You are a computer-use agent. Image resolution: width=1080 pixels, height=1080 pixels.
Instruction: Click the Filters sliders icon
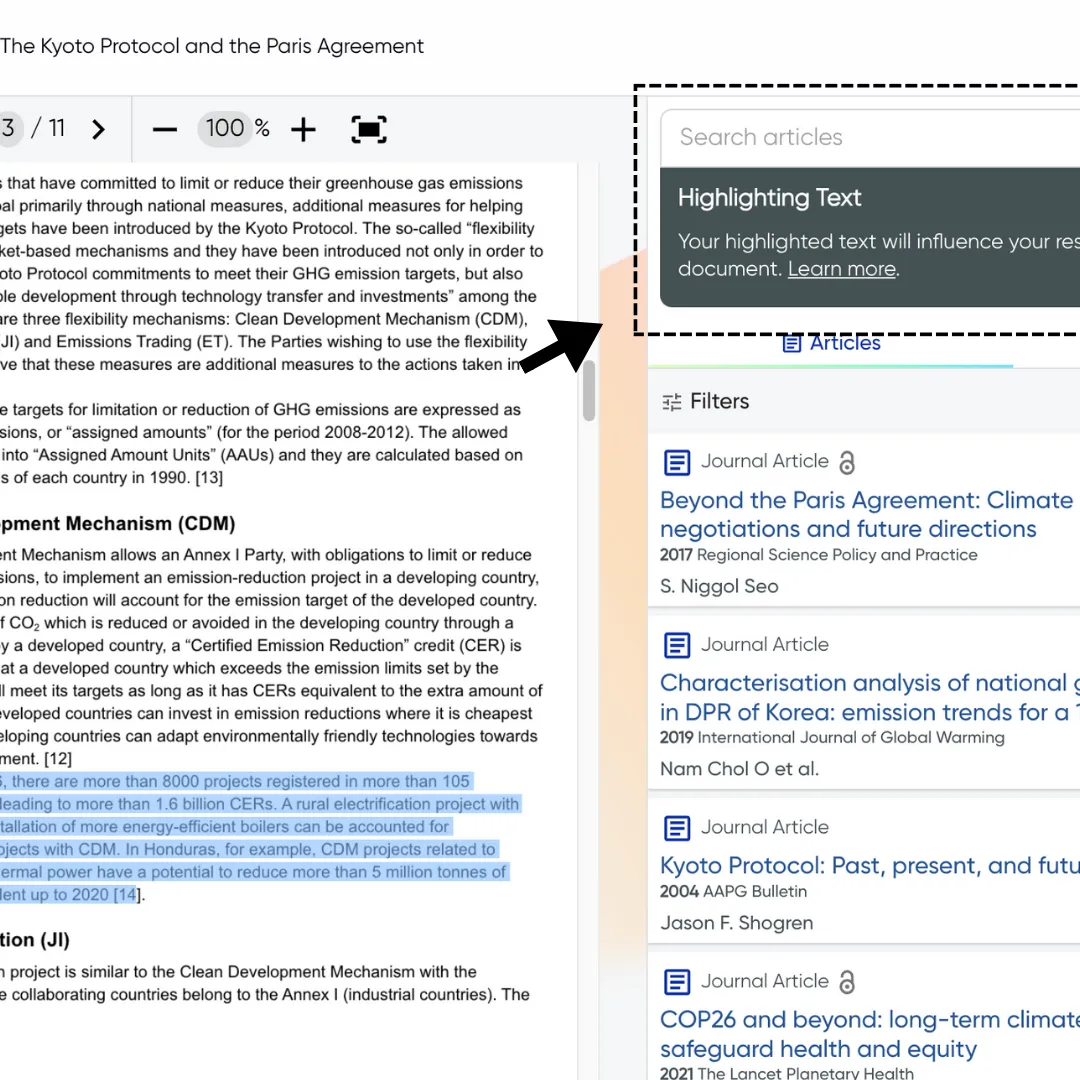[672, 402]
